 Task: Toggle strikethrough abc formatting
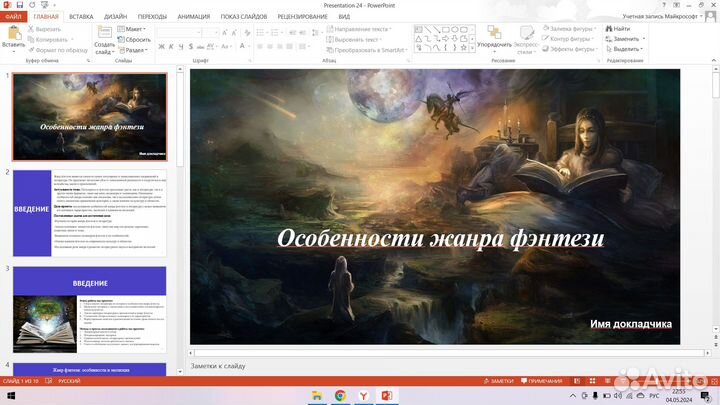click(x=200, y=46)
